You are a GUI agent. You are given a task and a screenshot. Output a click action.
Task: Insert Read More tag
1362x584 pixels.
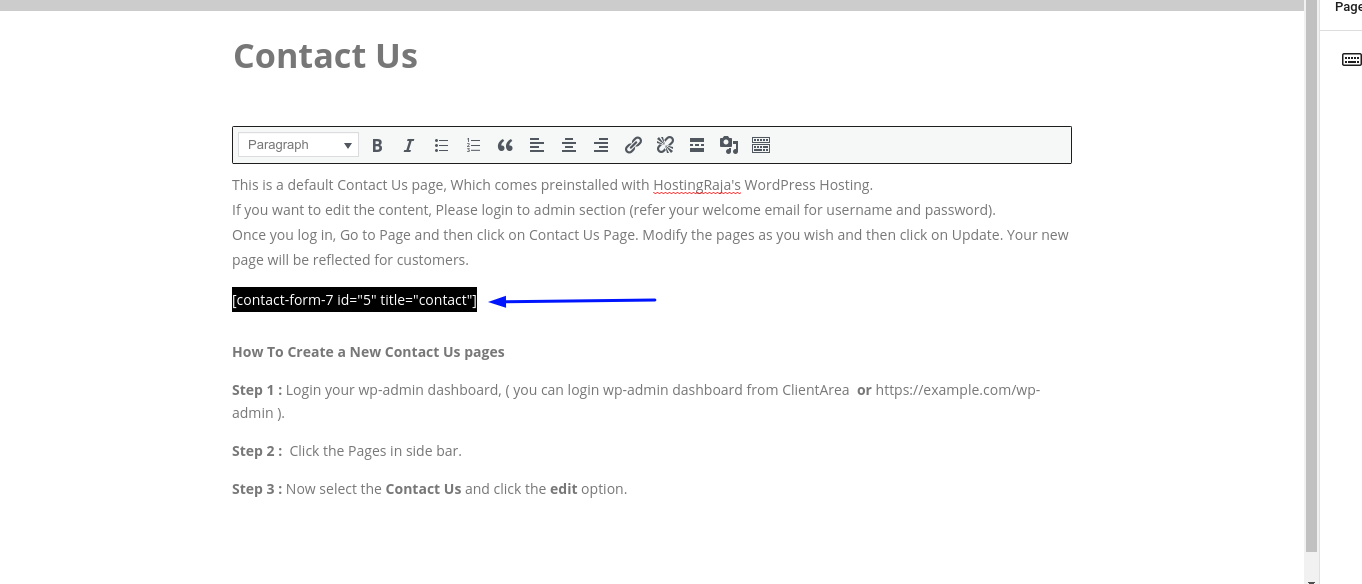[697, 146]
